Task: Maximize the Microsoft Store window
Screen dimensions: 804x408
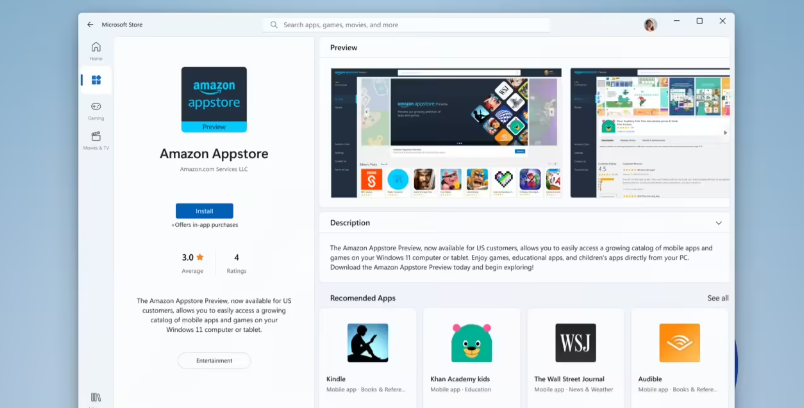Action: [699, 21]
